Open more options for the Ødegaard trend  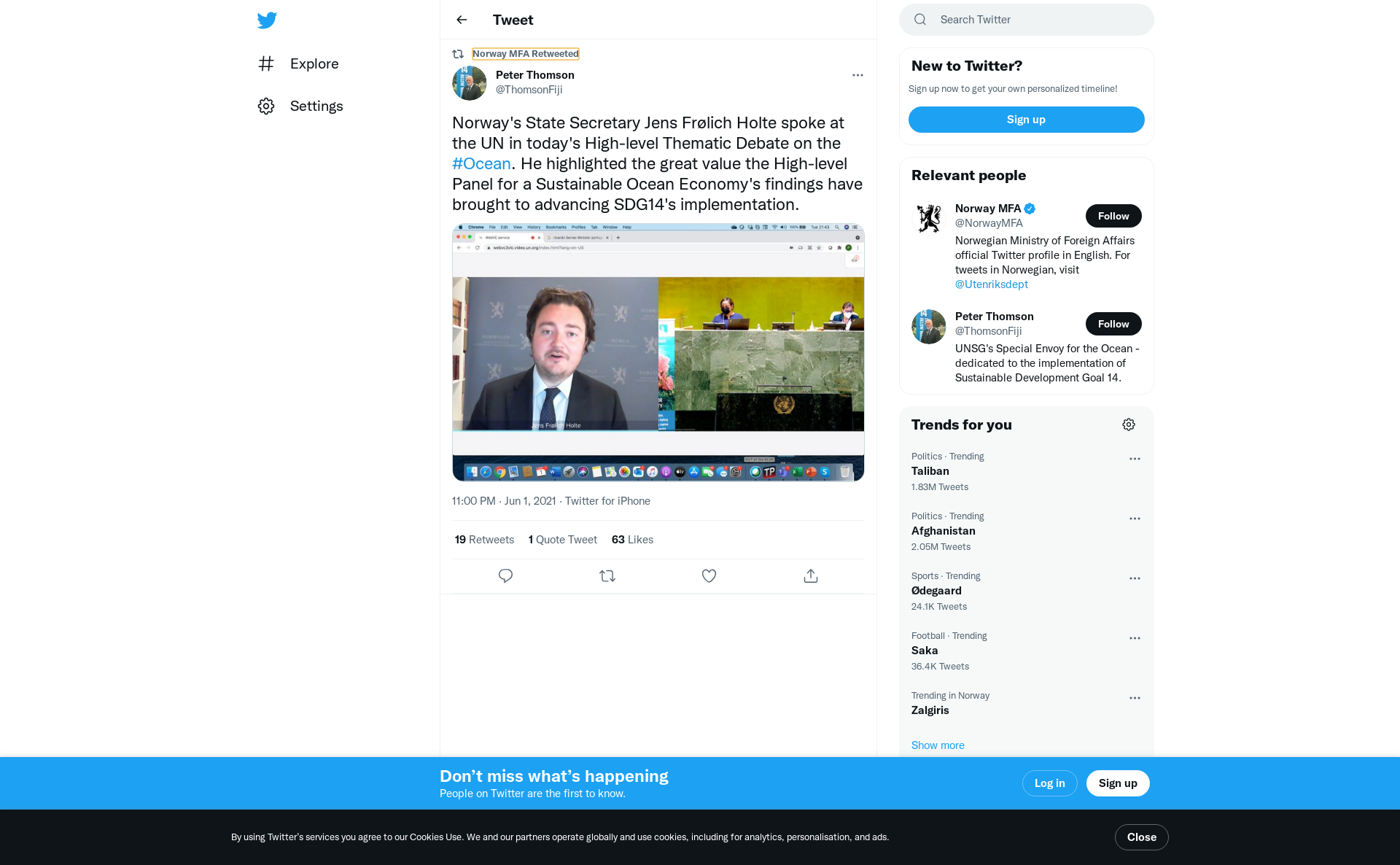point(1135,578)
